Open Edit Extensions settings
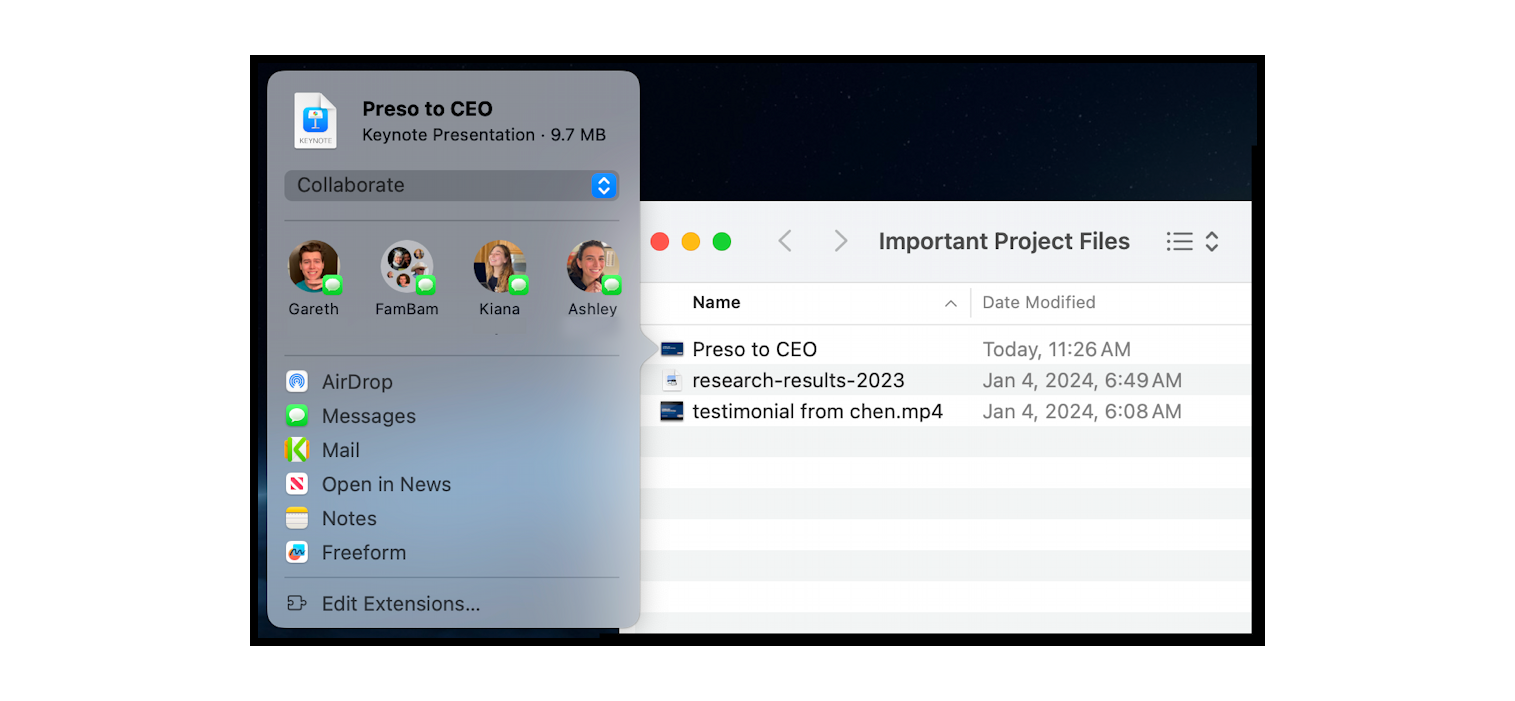This screenshot has width=1515, height=701. 399,603
